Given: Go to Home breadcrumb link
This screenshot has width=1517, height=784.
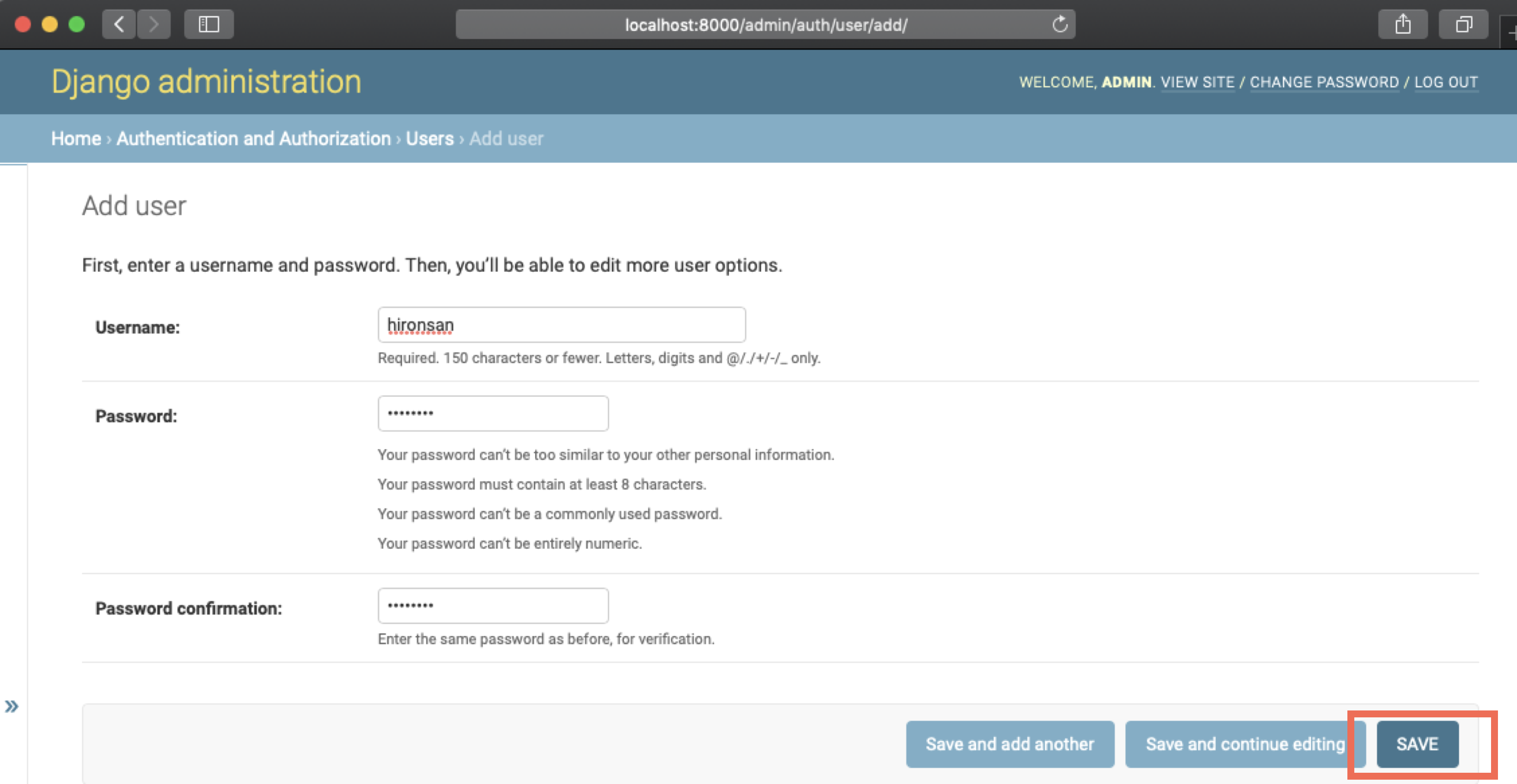Looking at the screenshot, I should coord(76,138).
